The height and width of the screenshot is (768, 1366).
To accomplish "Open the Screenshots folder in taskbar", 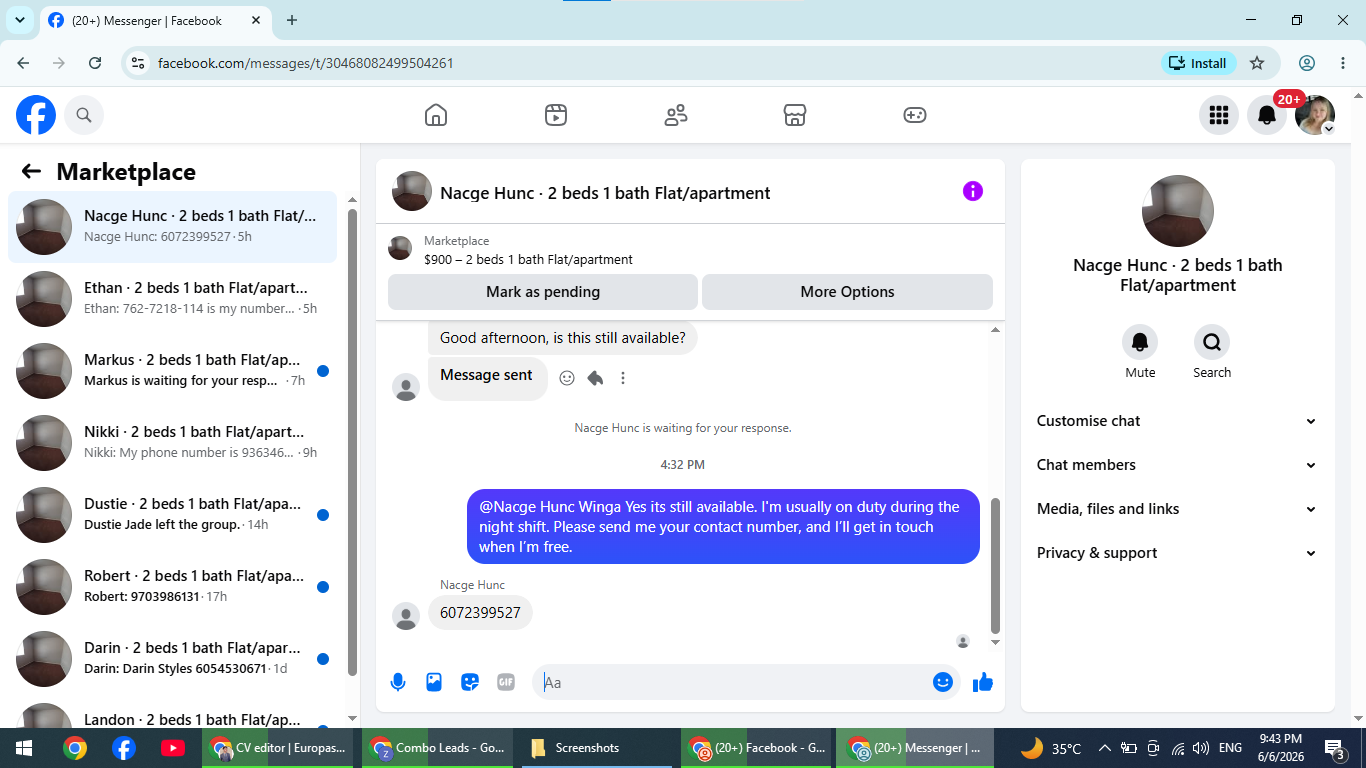I will 595,748.
